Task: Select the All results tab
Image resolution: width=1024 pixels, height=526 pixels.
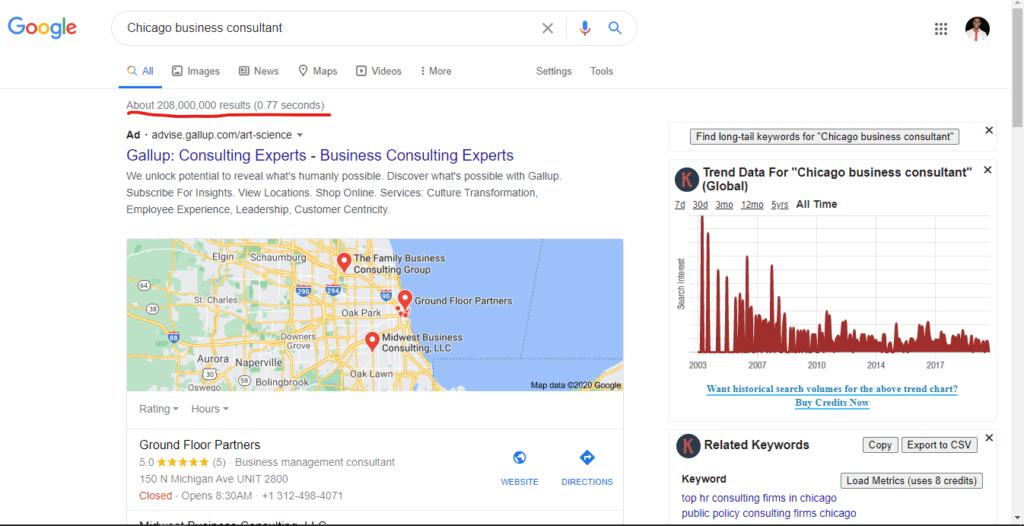Action: click(x=140, y=71)
